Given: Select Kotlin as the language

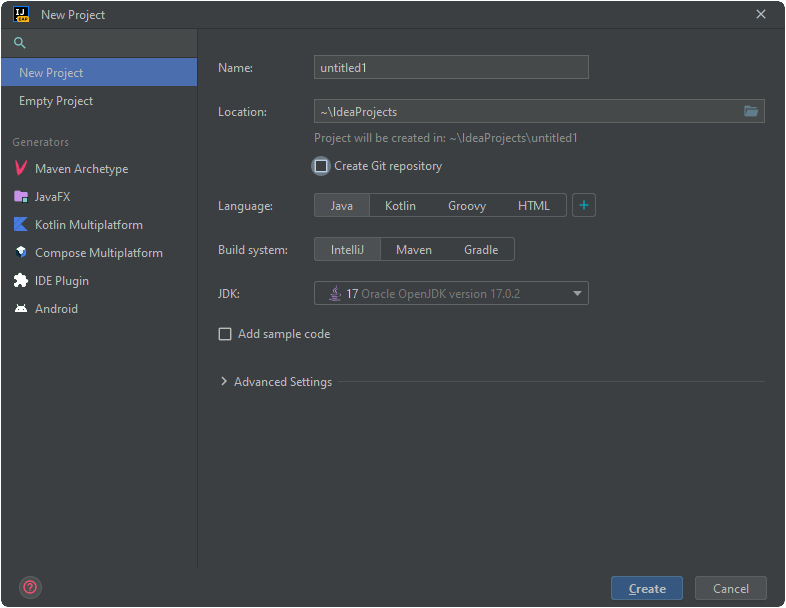Looking at the screenshot, I should [400, 206].
